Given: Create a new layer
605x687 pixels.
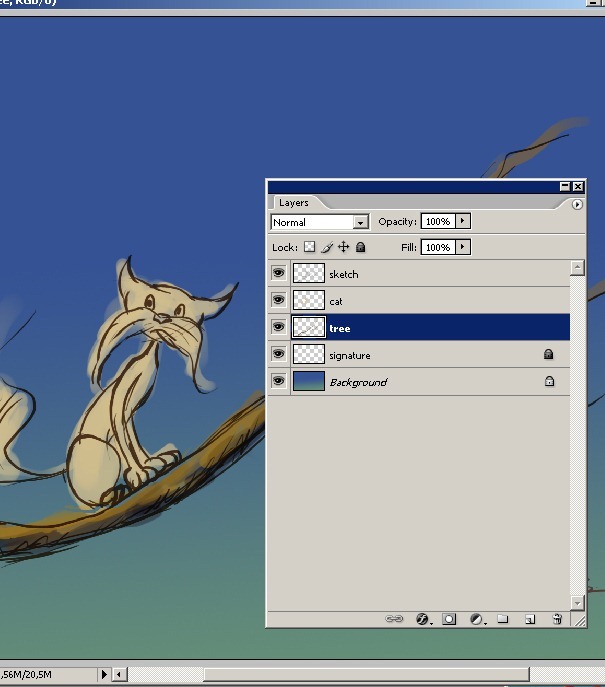Looking at the screenshot, I should [x=530, y=619].
